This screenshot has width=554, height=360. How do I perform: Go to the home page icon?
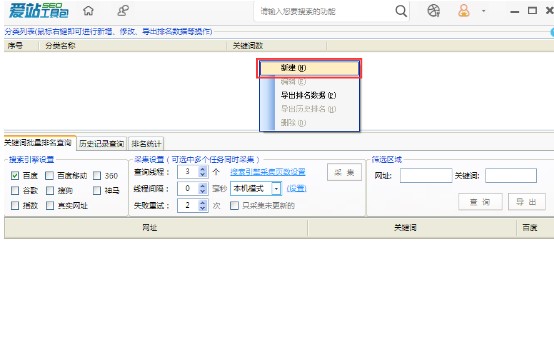pos(88,11)
